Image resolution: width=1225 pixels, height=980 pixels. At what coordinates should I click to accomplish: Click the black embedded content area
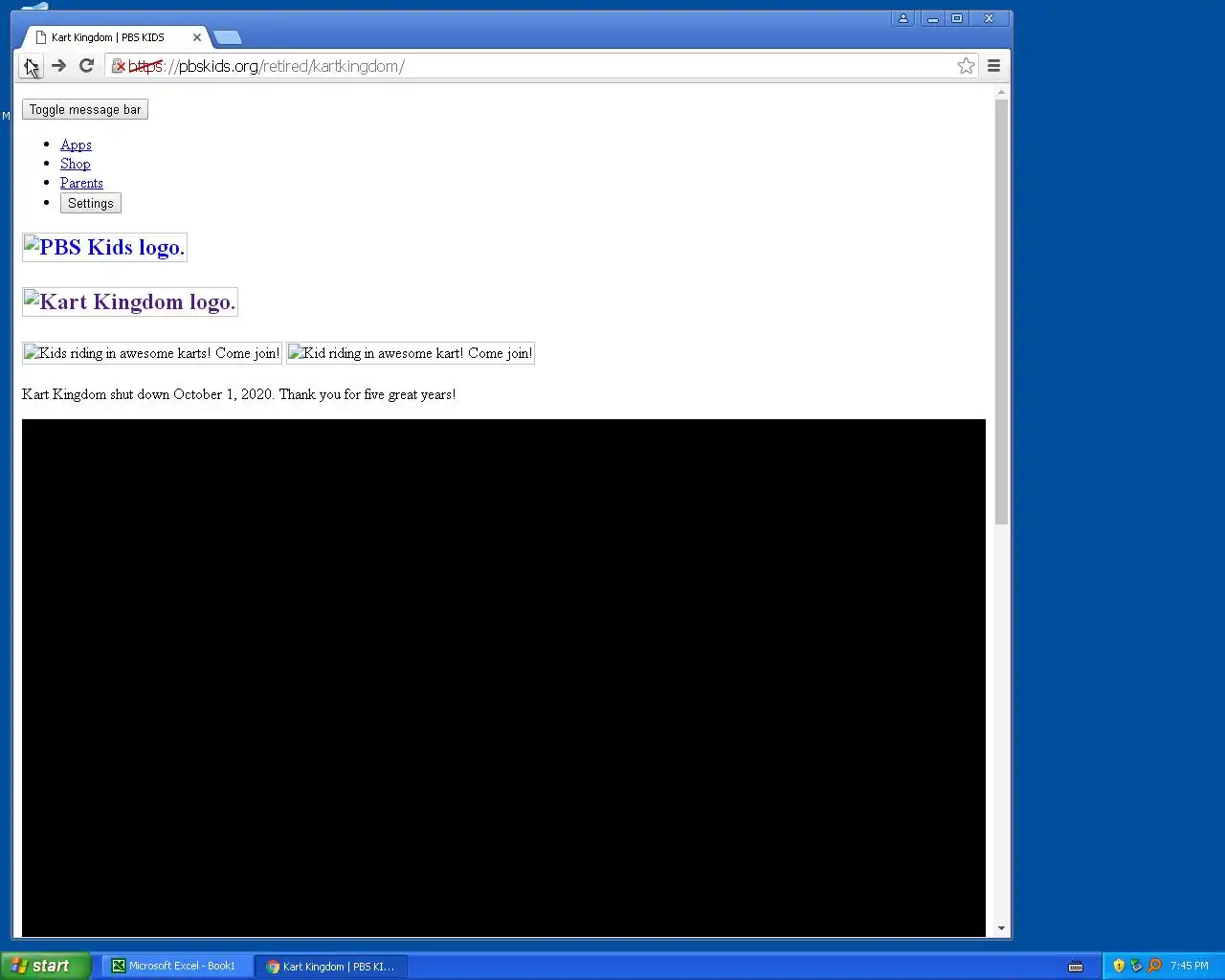(x=503, y=678)
